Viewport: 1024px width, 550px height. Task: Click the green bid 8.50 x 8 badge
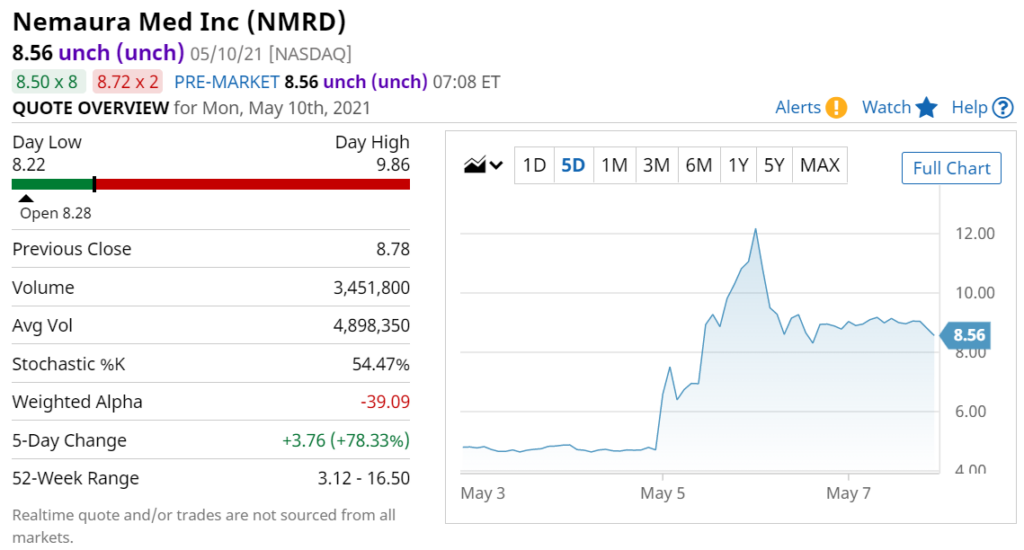48,82
